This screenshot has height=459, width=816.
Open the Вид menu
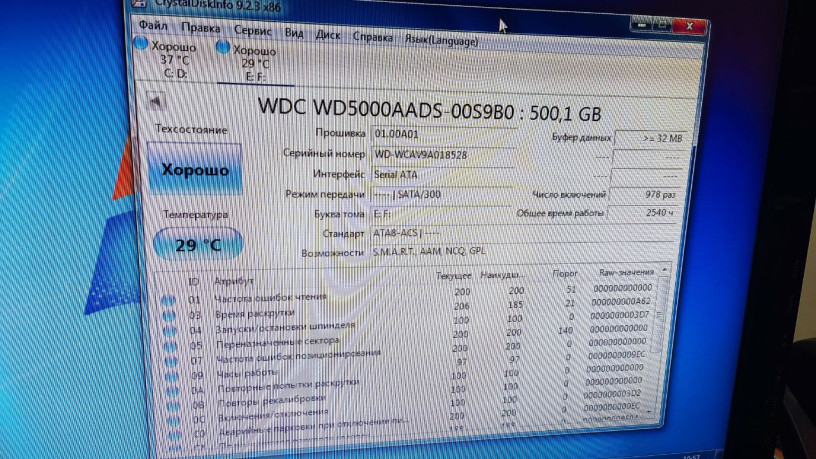294,33
